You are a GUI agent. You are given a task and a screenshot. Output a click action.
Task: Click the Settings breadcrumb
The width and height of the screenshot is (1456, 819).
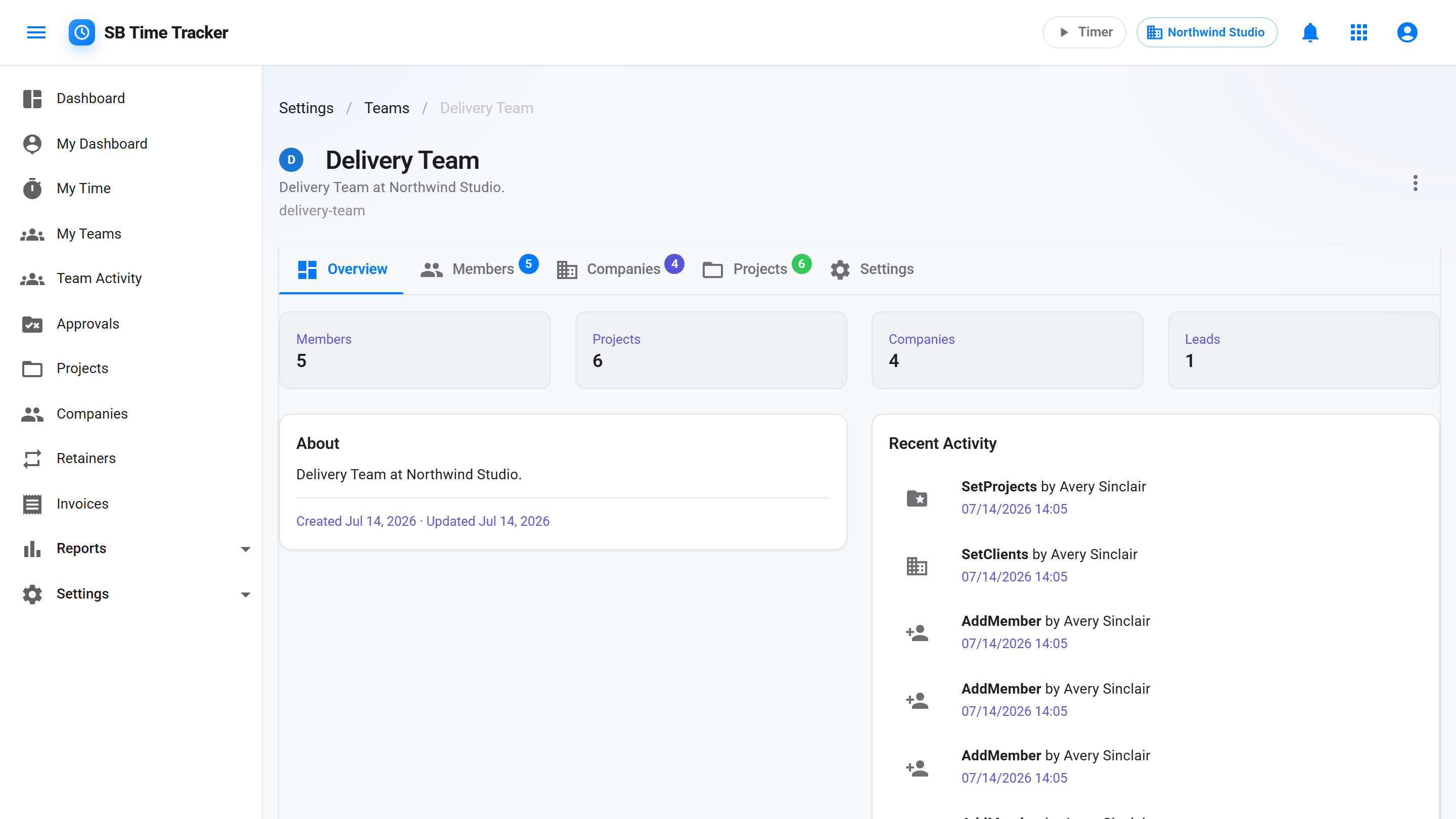tap(306, 108)
